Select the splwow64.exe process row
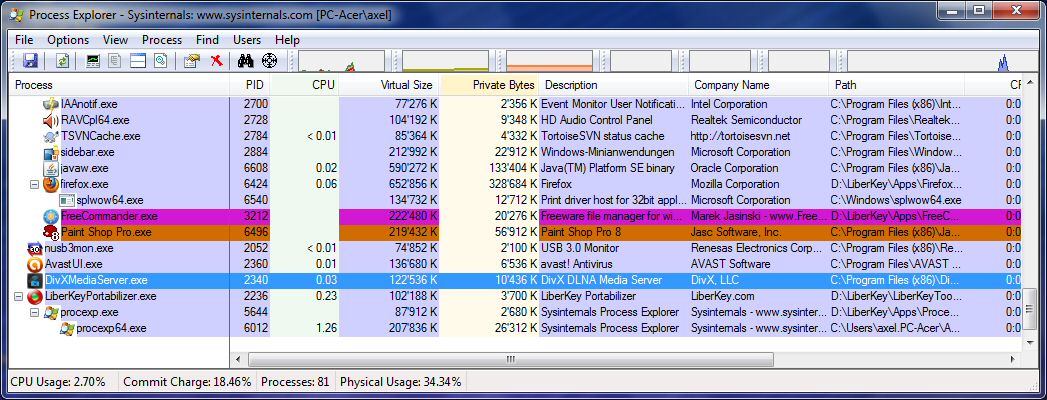 (x=515, y=200)
